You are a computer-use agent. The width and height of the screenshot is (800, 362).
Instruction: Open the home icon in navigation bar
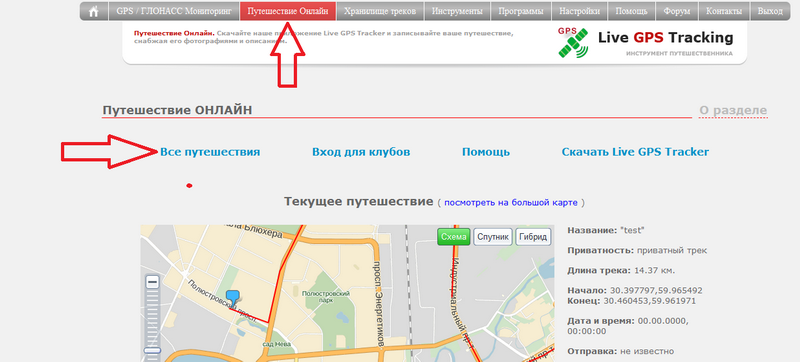(x=94, y=11)
